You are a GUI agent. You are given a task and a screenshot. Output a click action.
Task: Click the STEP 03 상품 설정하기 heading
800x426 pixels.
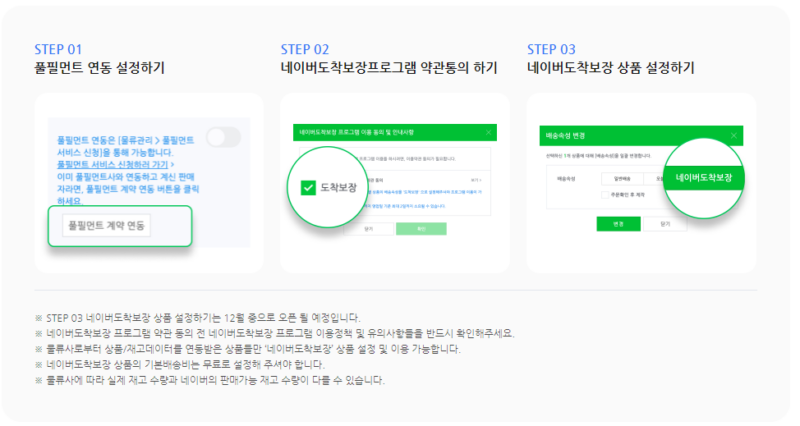(x=610, y=69)
